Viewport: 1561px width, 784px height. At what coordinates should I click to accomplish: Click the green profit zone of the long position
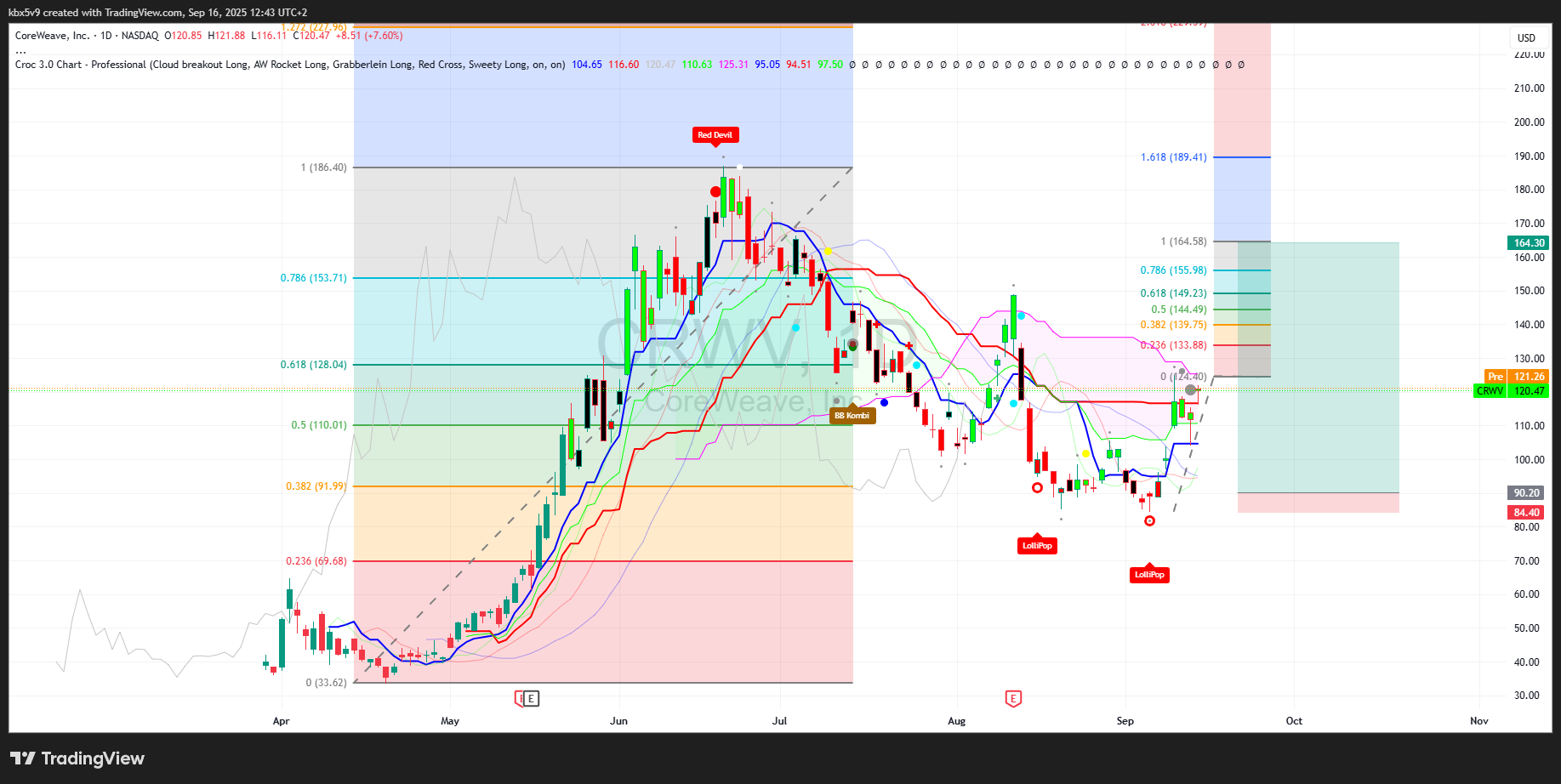click(x=1318, y=366)
